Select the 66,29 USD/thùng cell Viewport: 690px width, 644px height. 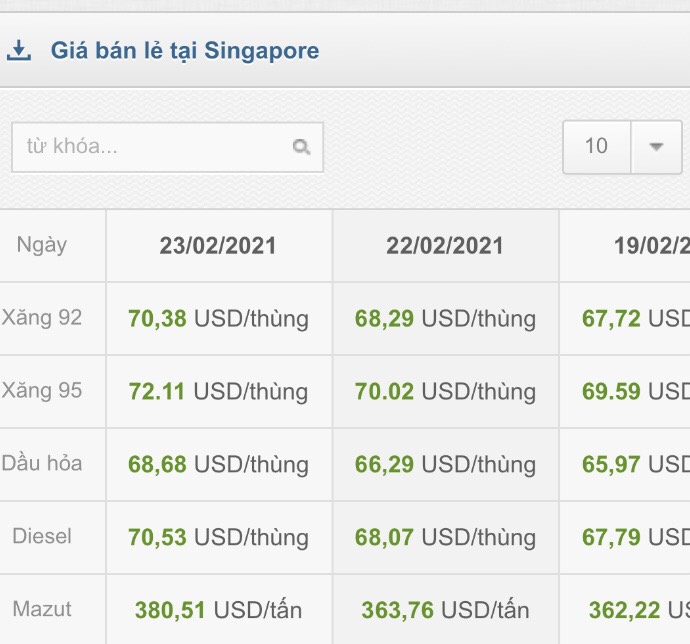(445, 464)
